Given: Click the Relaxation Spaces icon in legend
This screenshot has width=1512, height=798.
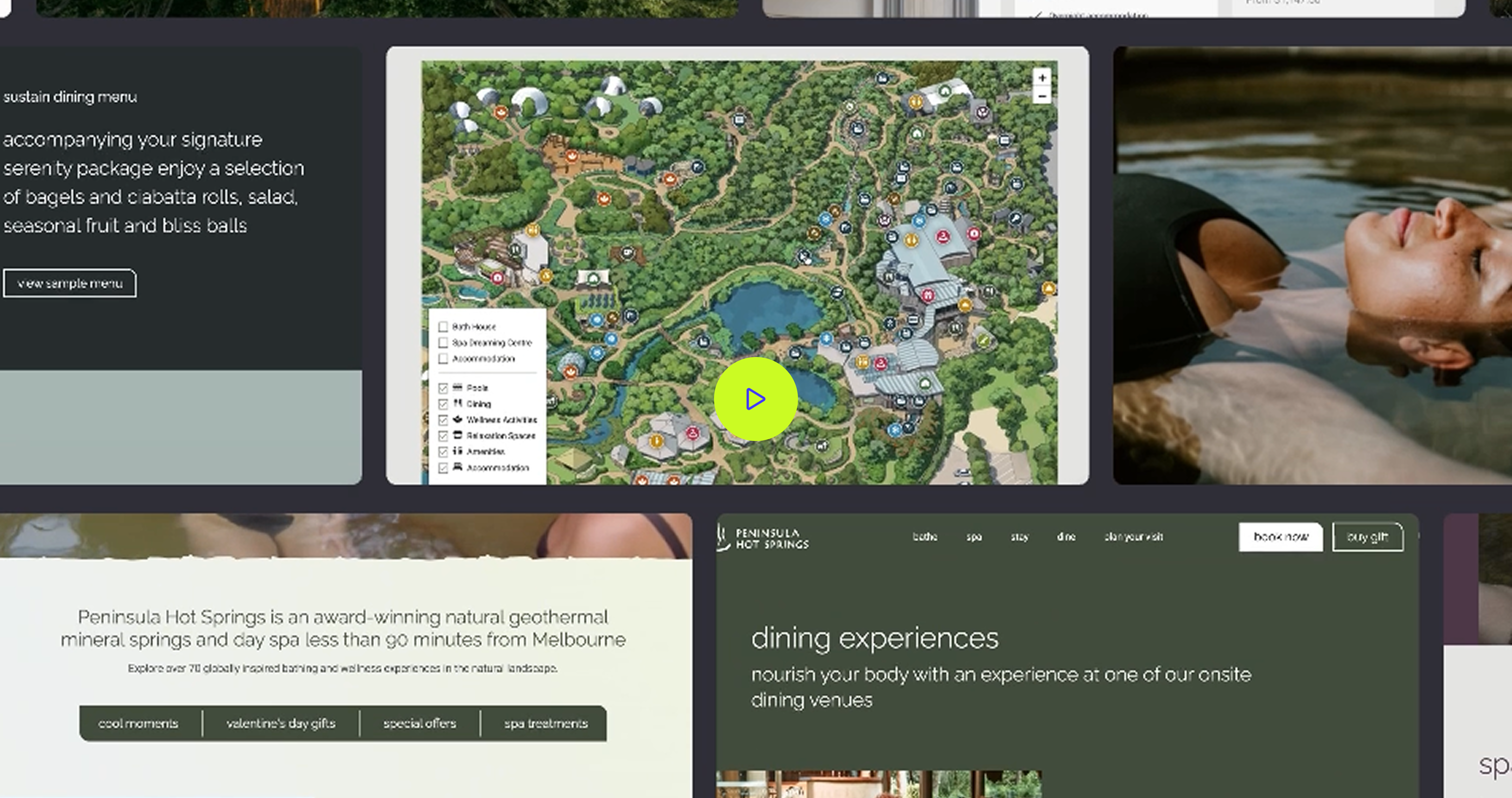Looking at the screenshot, I should 458,435.
